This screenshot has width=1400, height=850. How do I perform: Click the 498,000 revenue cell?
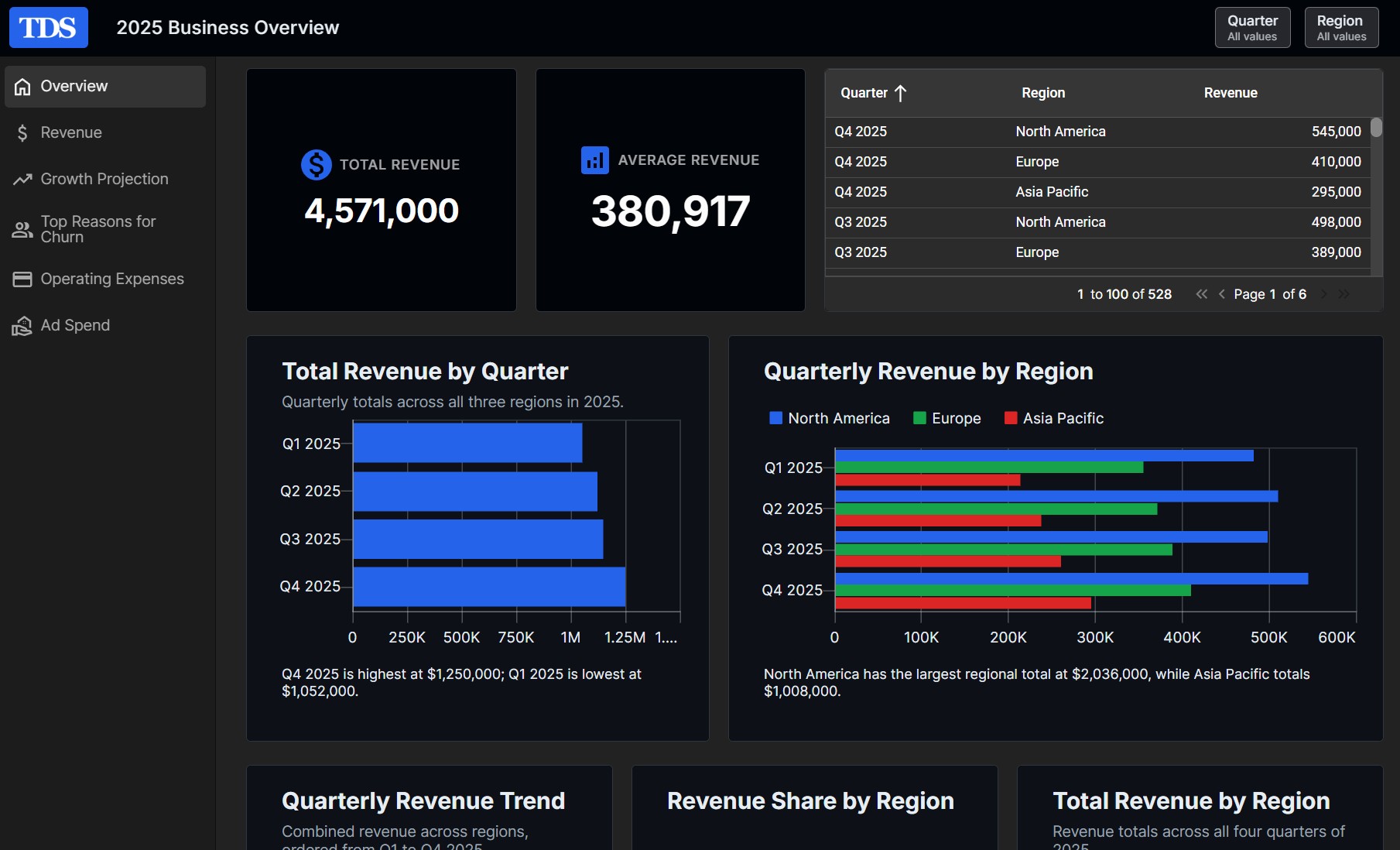point(1336,222)
